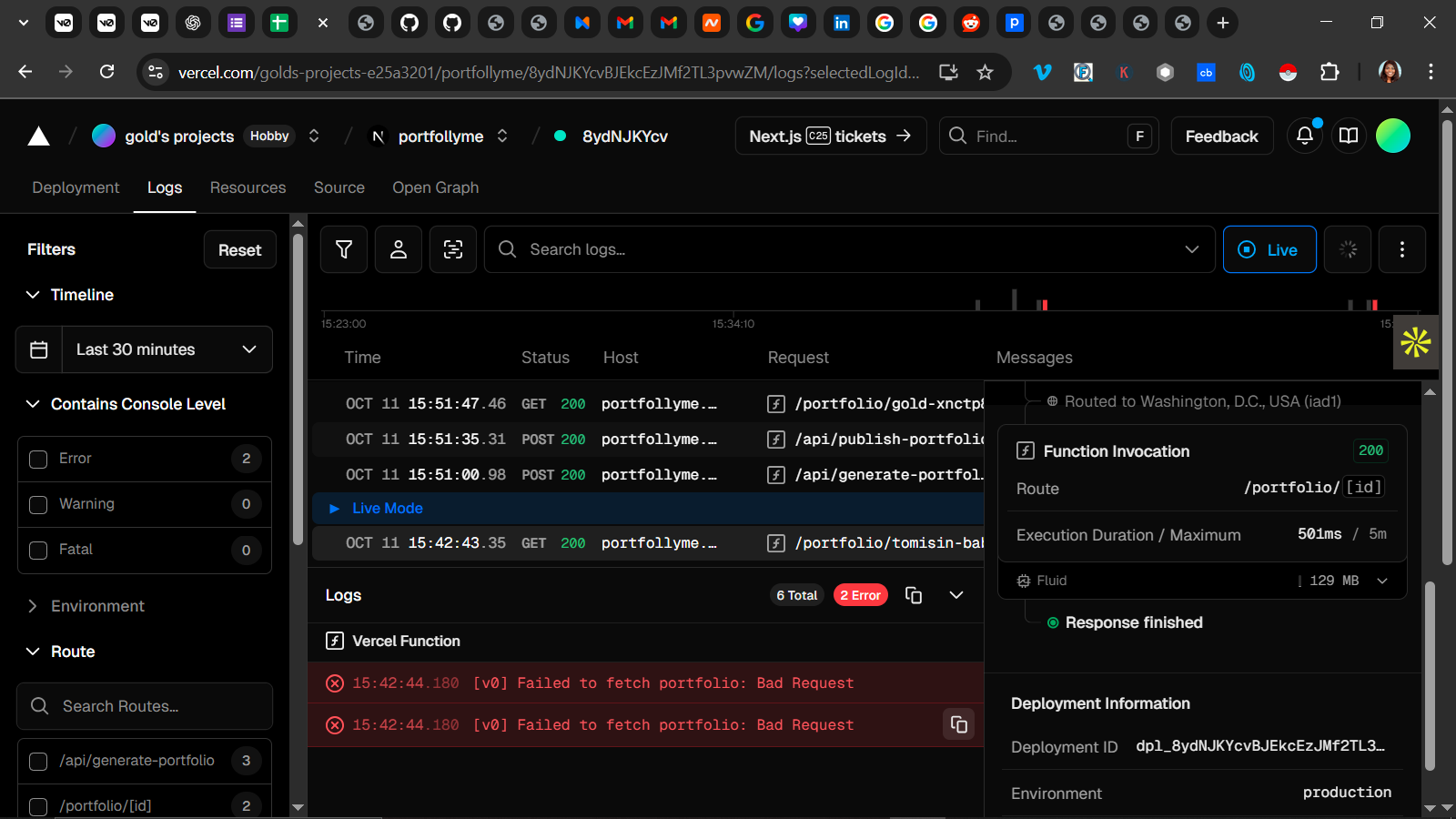Enable the Error console level checkbox
The width and height of the screenshot is (1456, 819).
coord(38,459)
